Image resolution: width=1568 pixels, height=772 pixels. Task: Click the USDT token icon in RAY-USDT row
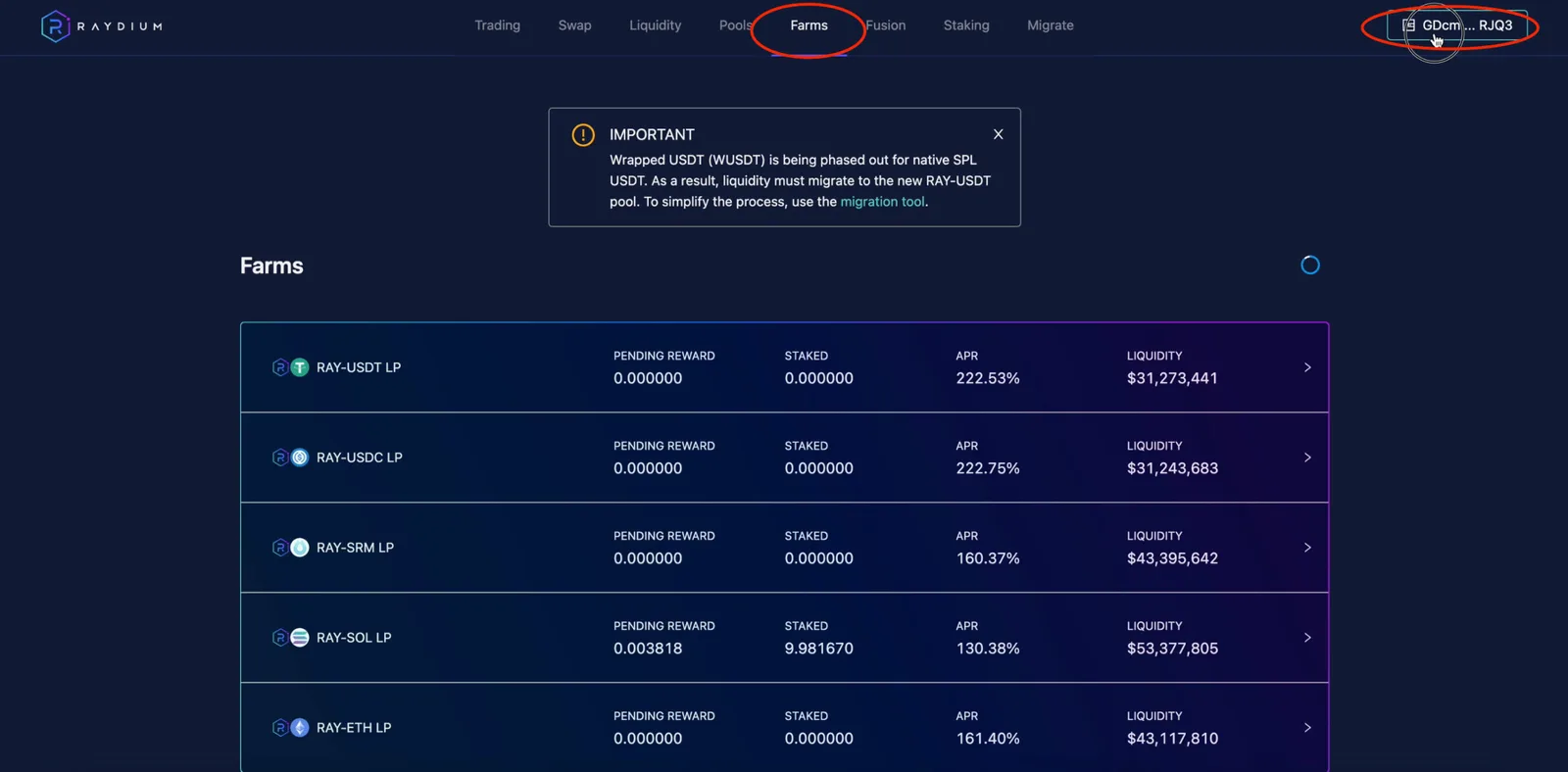click(300, 367)
